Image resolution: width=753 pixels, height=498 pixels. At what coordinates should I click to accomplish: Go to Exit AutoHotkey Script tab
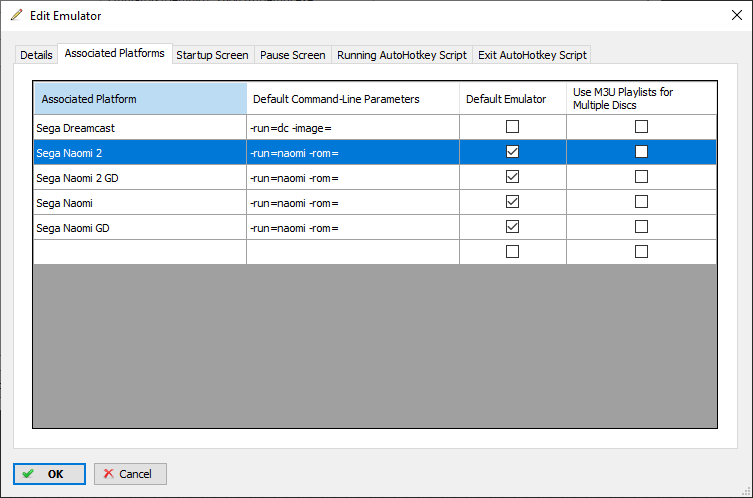click(x=532, y=55)
